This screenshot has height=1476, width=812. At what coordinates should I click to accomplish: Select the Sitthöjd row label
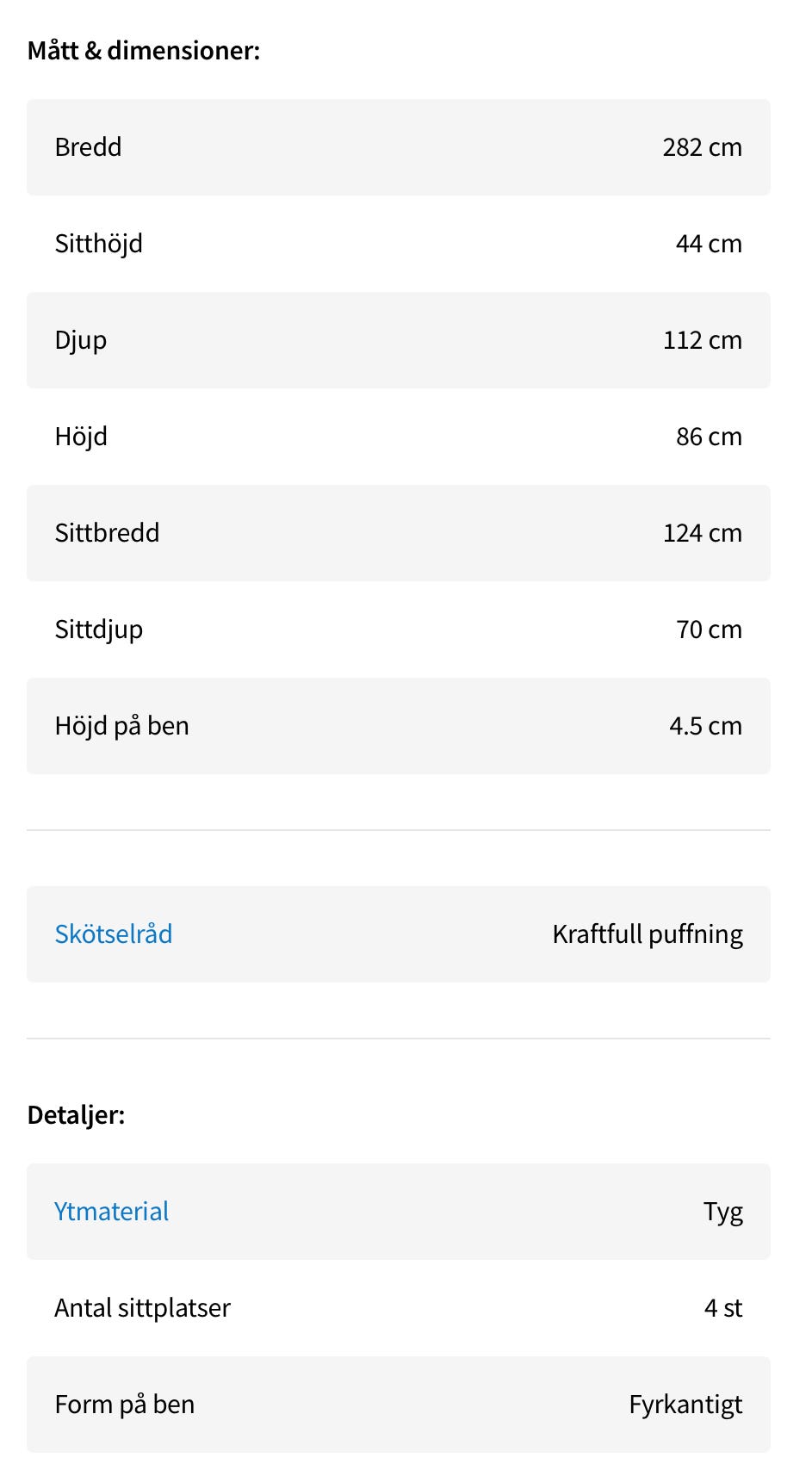[x=98, y=244]
